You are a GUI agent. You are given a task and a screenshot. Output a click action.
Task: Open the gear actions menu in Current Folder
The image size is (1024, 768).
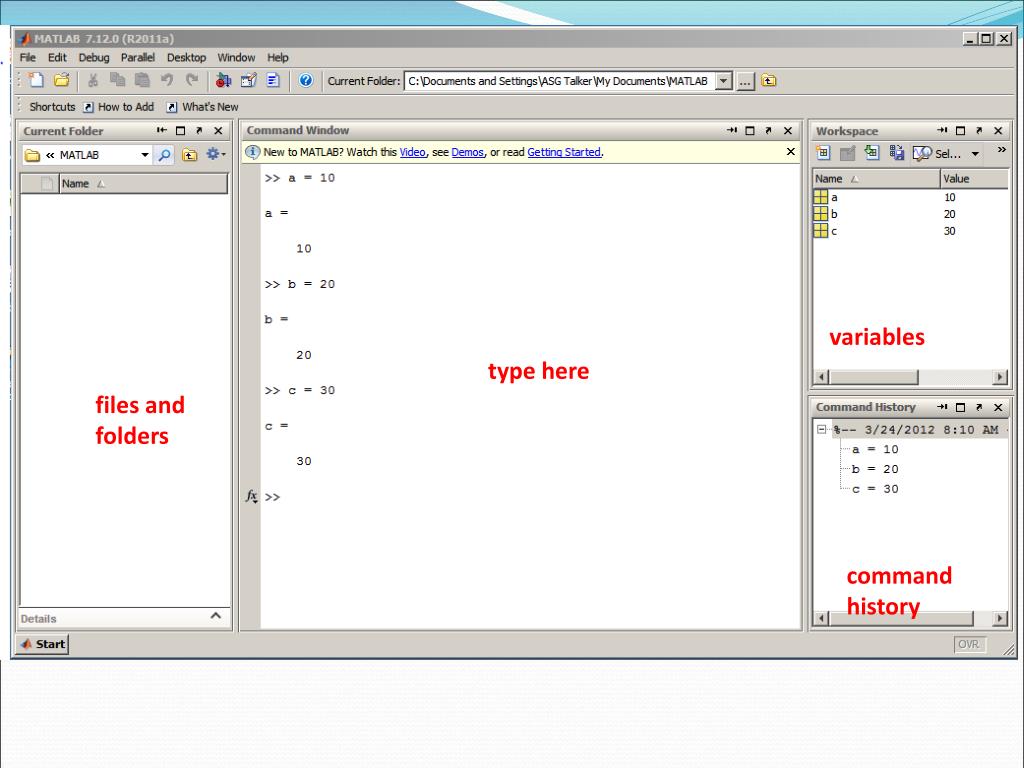(x=216, y=154)
